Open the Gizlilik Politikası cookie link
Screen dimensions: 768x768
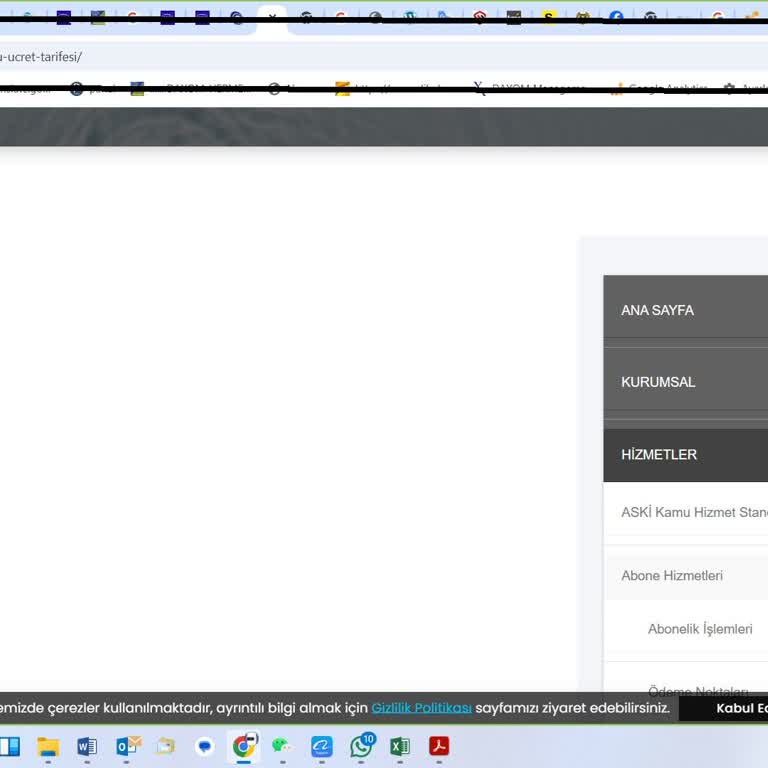tap(421, 708)
